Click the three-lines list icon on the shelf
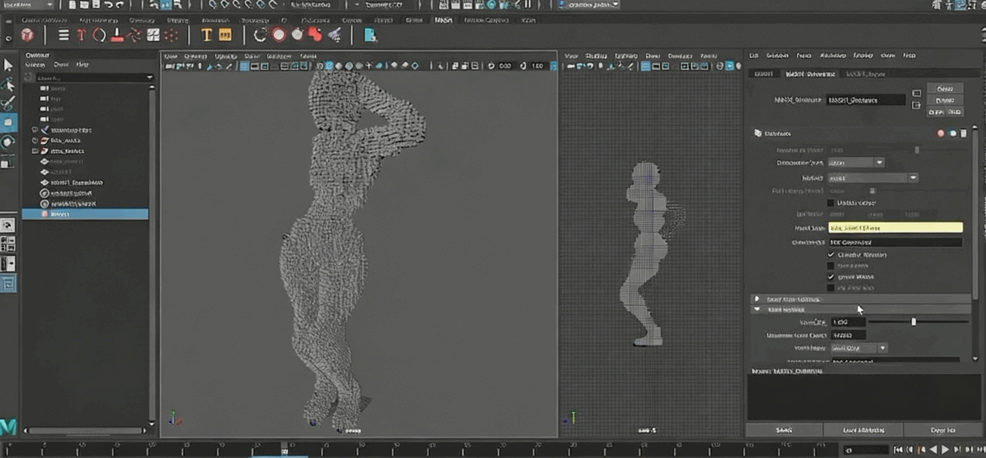986x458 pixels. coord(64,34)
